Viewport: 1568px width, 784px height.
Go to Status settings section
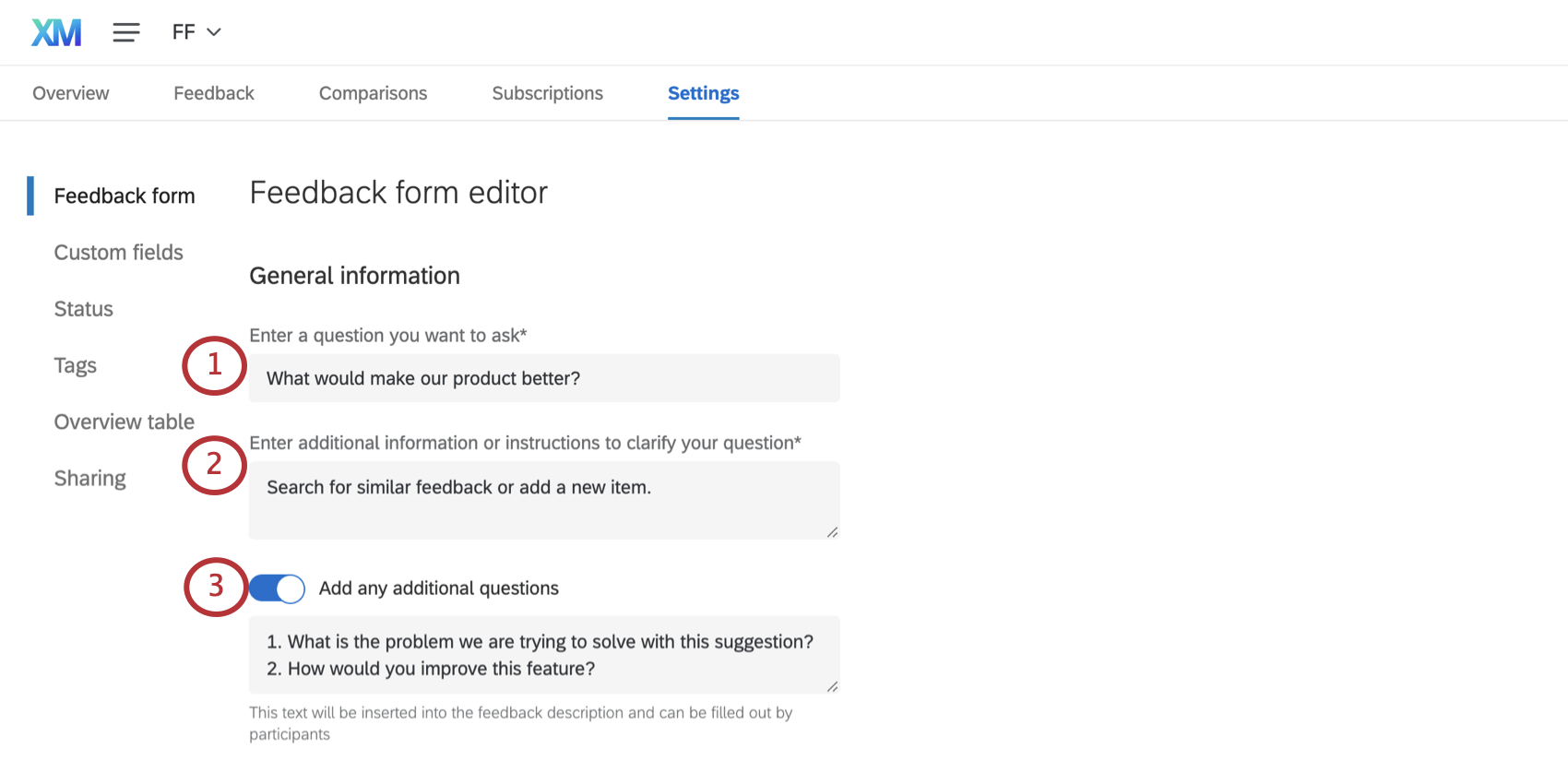pos(83,309)
